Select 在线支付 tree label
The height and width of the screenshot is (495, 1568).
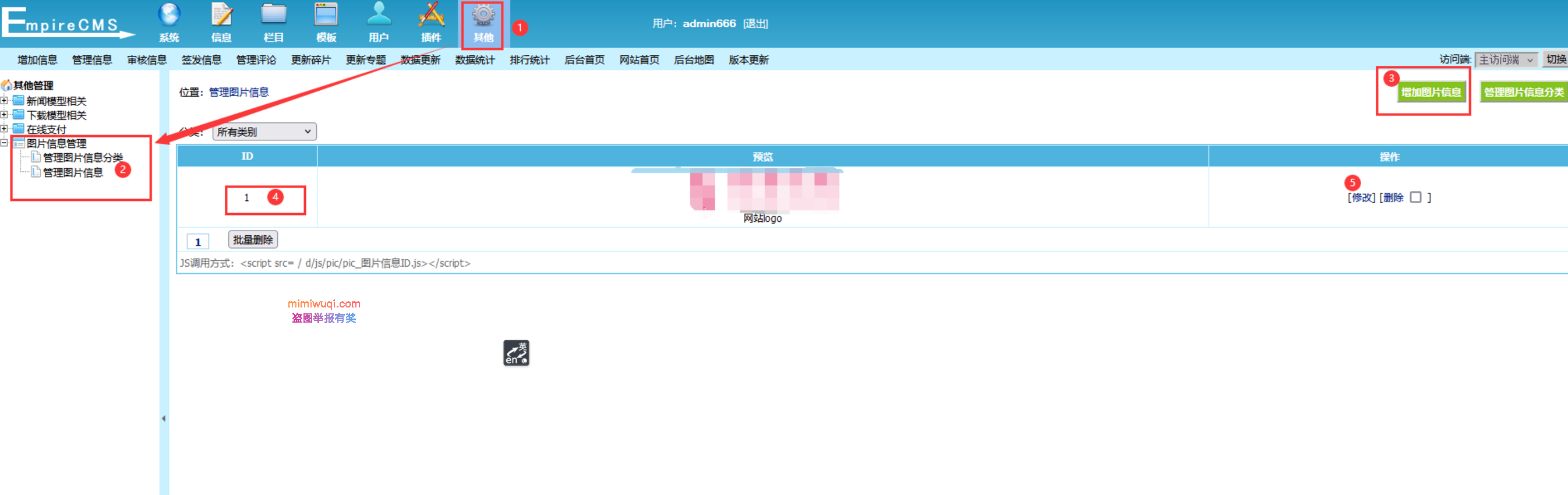pos(46,130)
